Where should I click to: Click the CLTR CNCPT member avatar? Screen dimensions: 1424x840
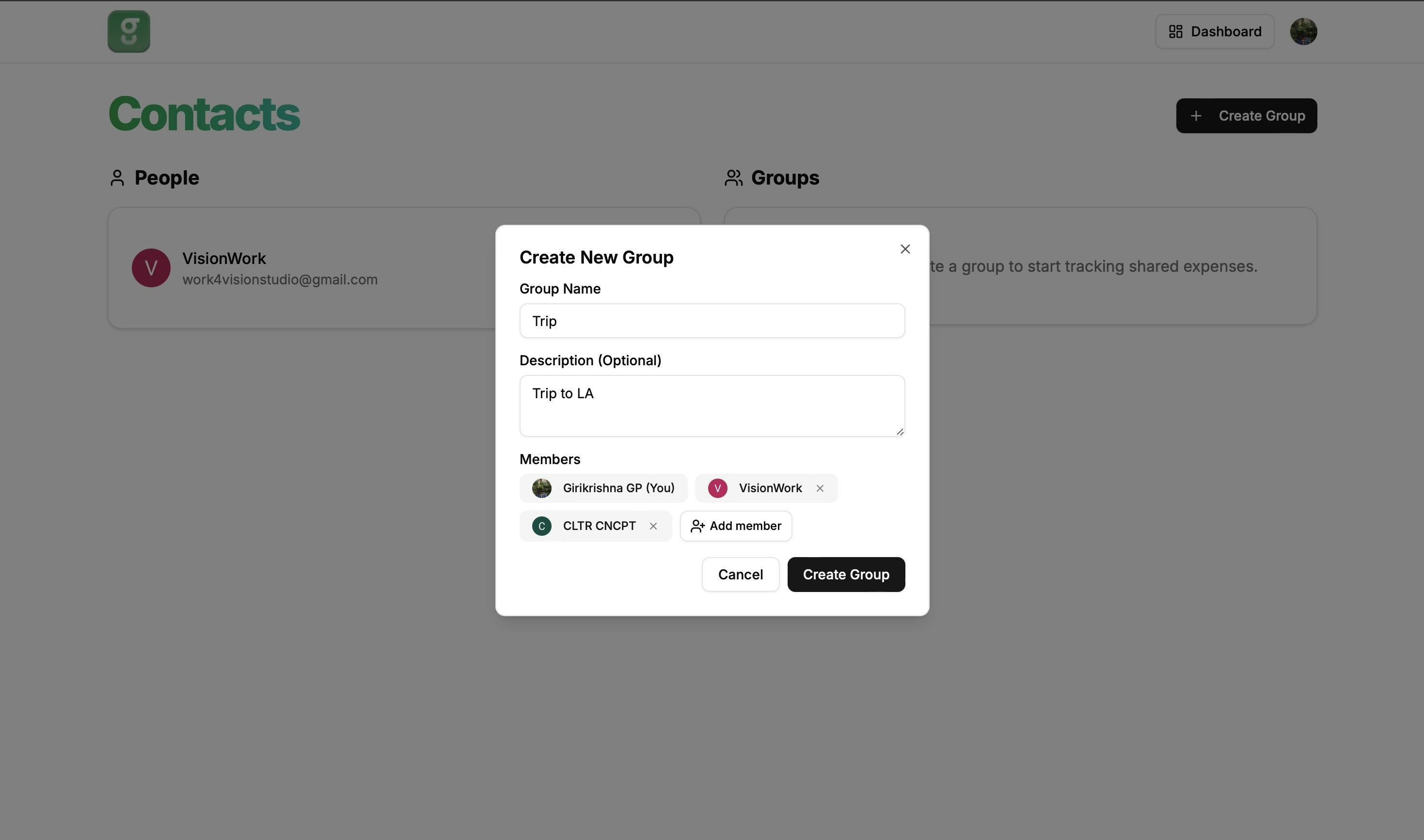(x=541, y=527)
